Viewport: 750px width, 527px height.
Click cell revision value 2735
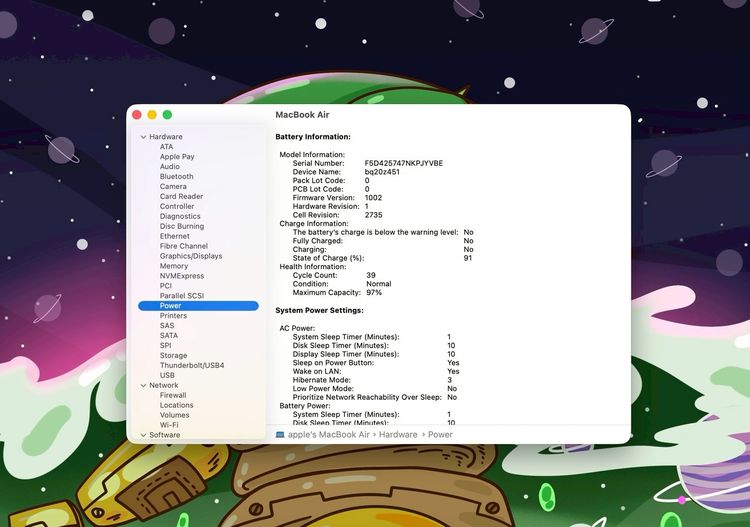[374, 215]
